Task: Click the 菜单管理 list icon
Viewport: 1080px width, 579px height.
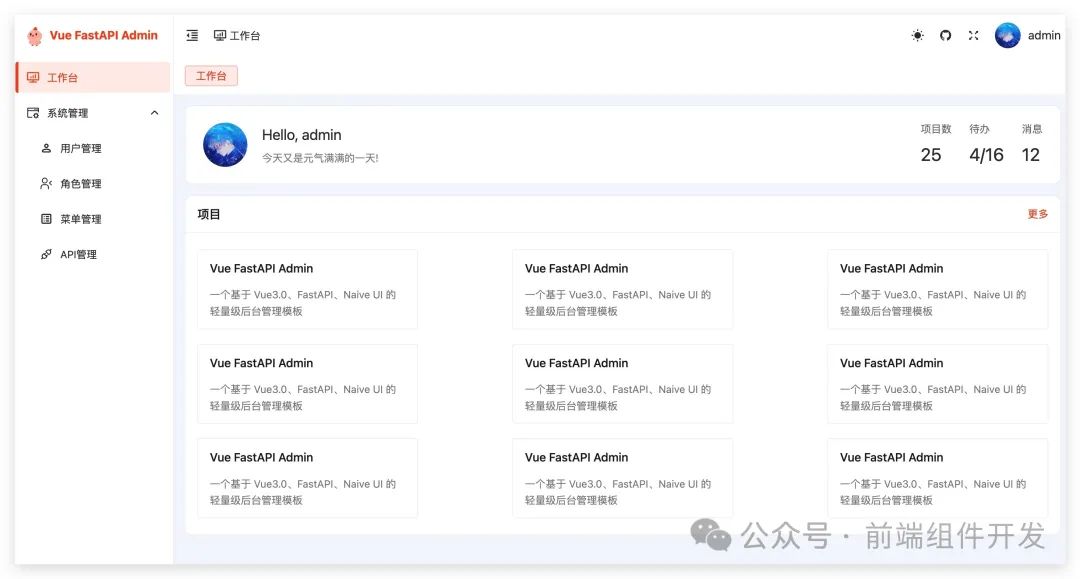Action: [46, 219]
